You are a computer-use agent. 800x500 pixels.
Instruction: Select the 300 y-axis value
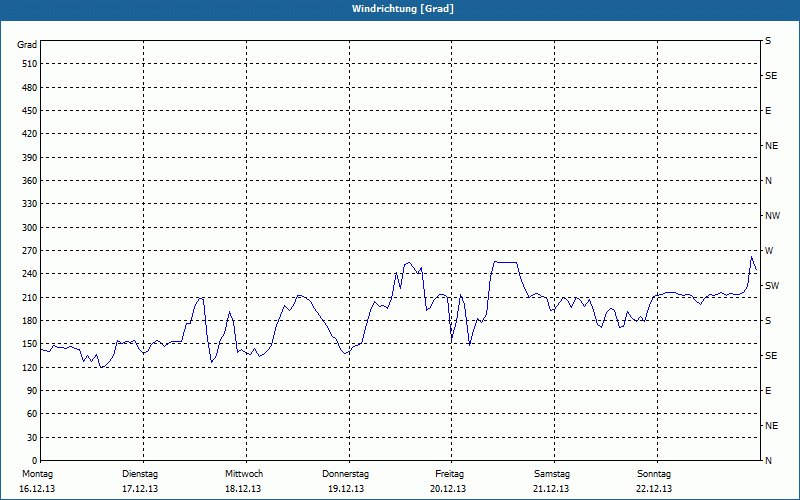(x=29, y=228)
